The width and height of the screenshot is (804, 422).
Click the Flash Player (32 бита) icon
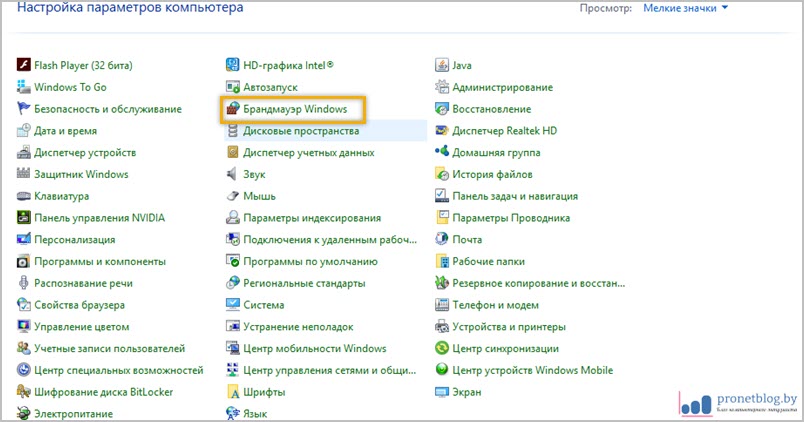point(24,65)
